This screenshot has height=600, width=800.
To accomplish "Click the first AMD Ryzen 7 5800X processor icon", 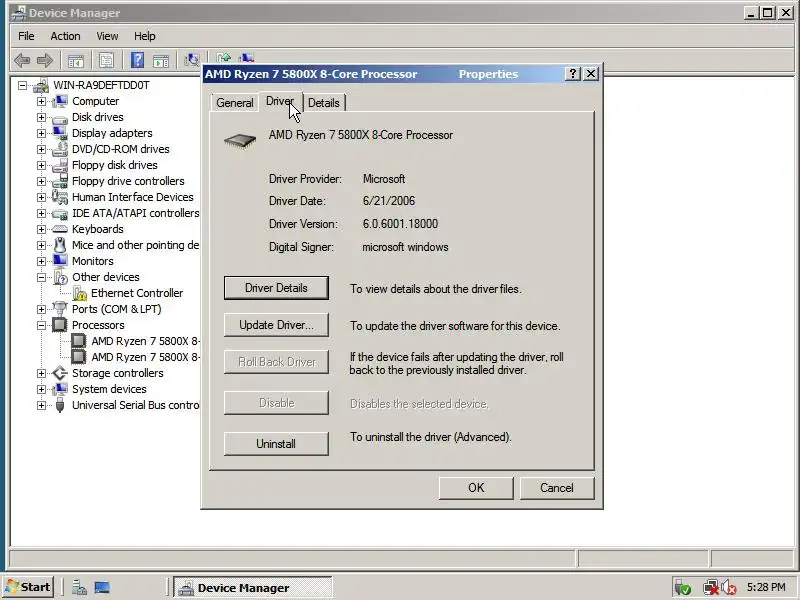I will [79, 341].
